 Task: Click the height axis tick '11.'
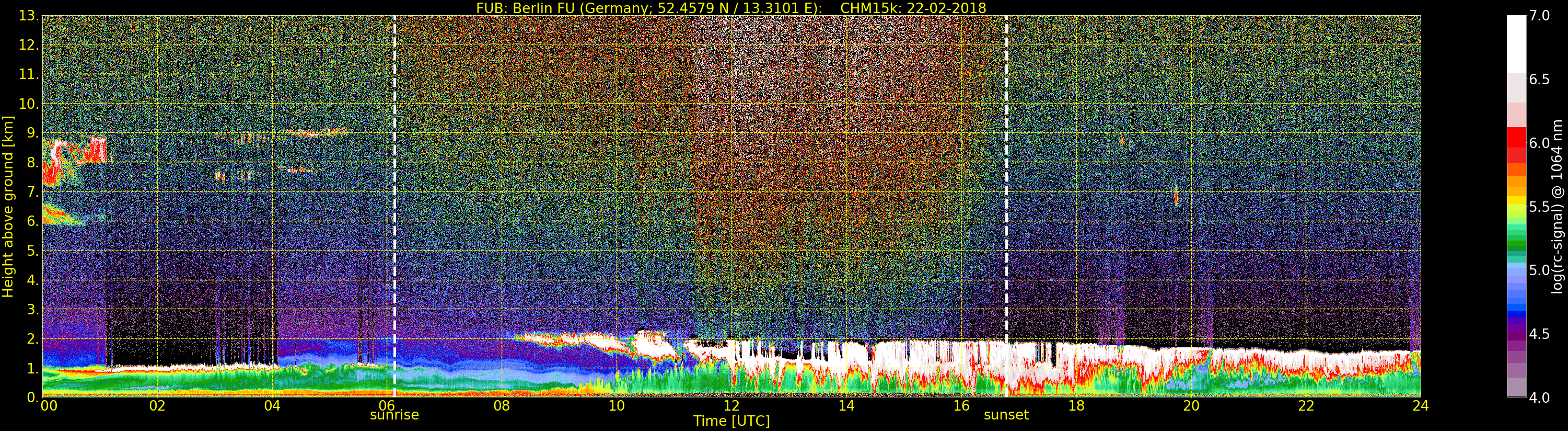(29, 74)
